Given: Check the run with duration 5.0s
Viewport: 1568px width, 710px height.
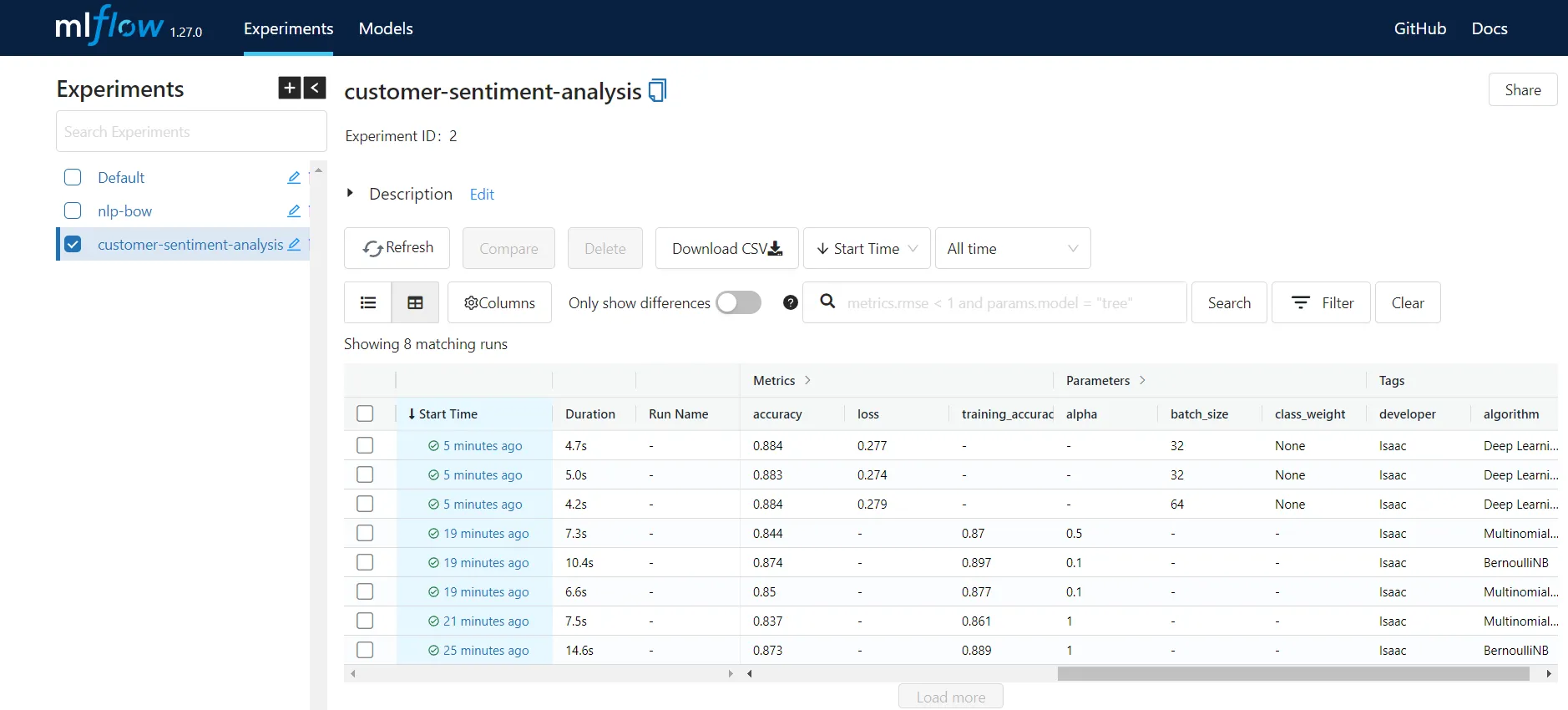Looking at the screenshot, I should tap(365, 474).
